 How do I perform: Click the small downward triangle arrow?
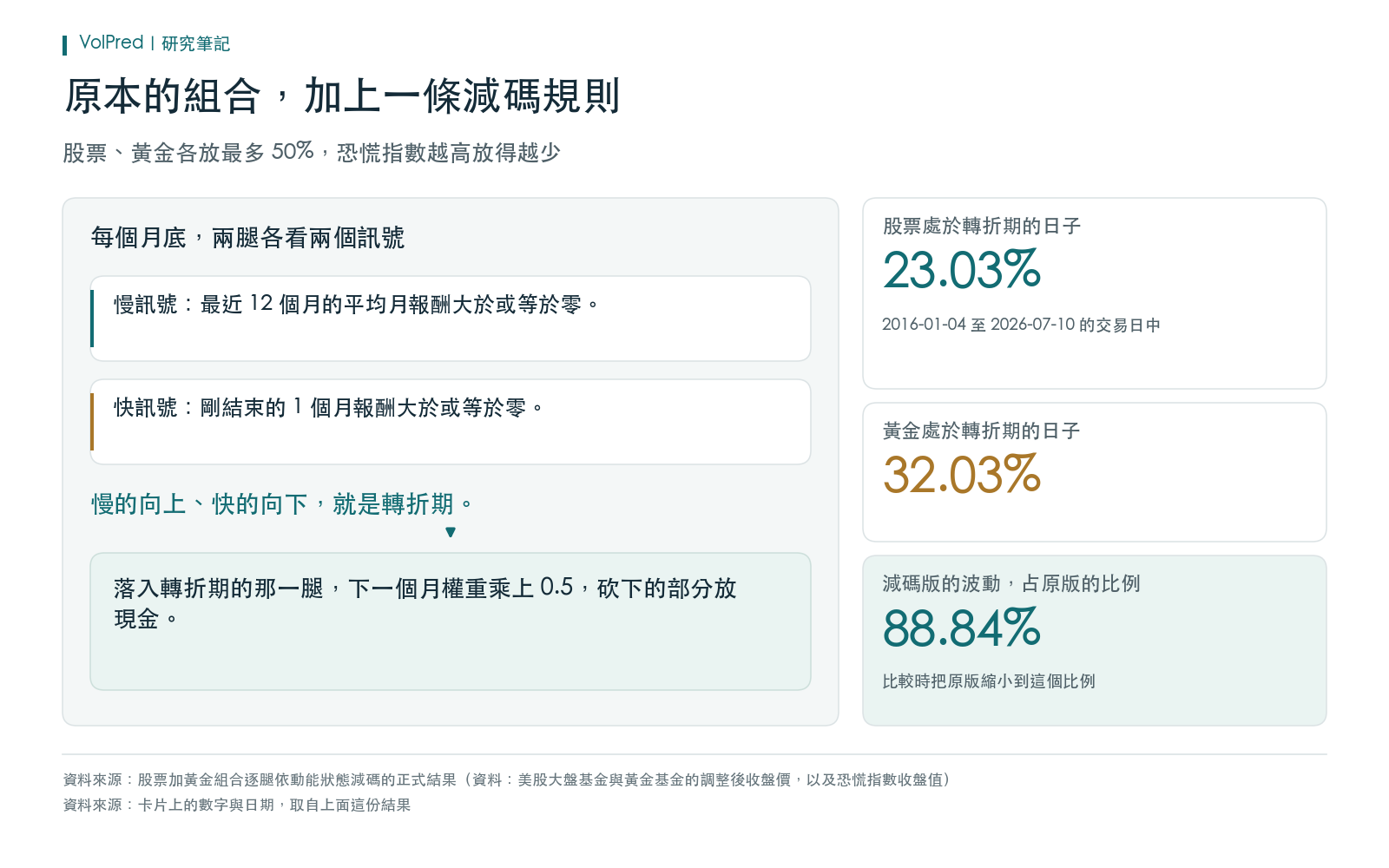451,532
